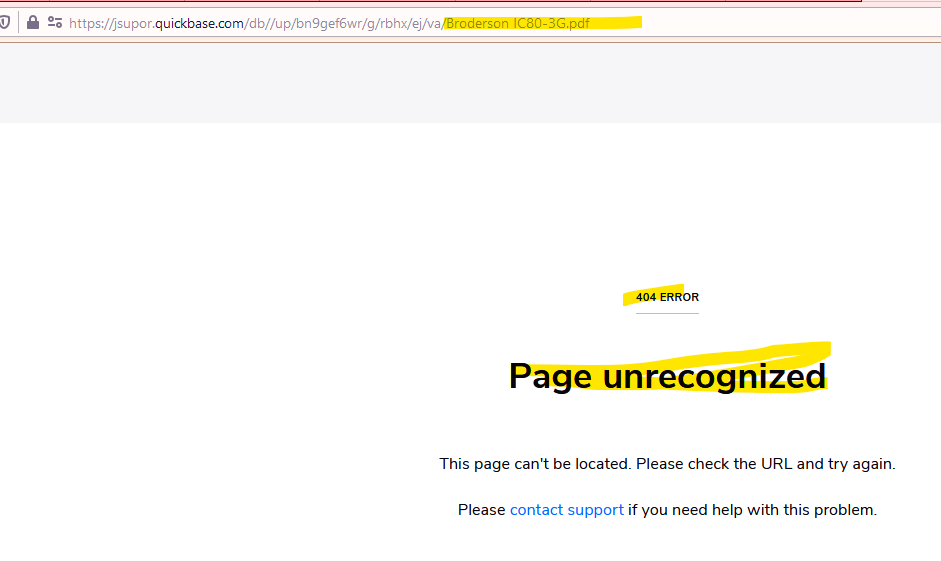
Task: Click the URL address bar text
Action: [329, 23]
